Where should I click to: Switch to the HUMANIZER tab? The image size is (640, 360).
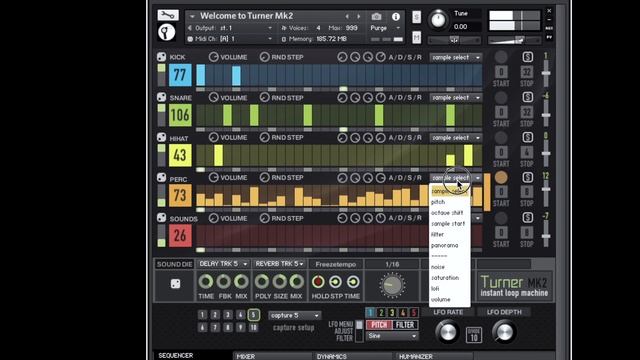[416, 356]
